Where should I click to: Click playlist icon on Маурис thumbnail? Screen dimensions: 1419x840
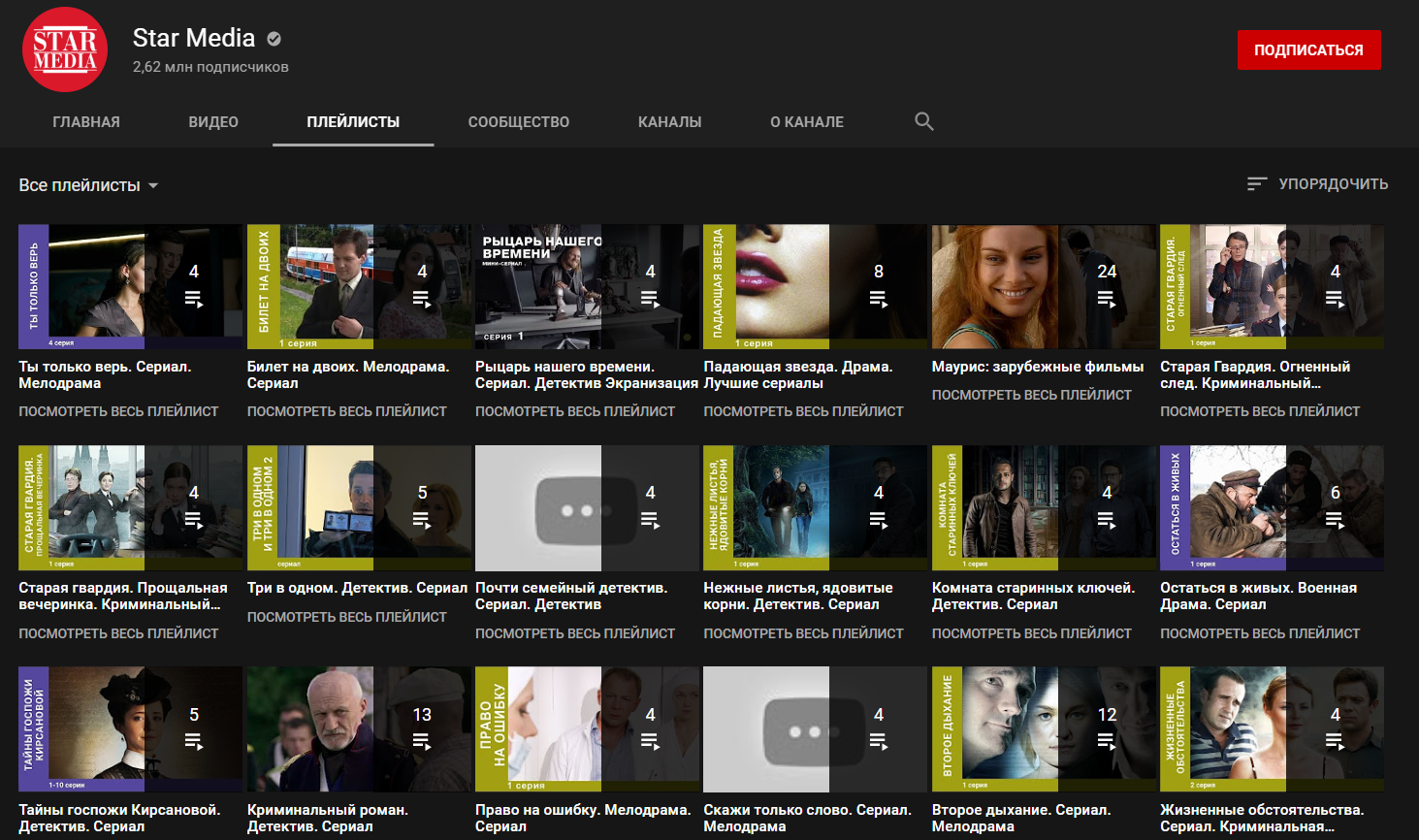coord(1106,300)
